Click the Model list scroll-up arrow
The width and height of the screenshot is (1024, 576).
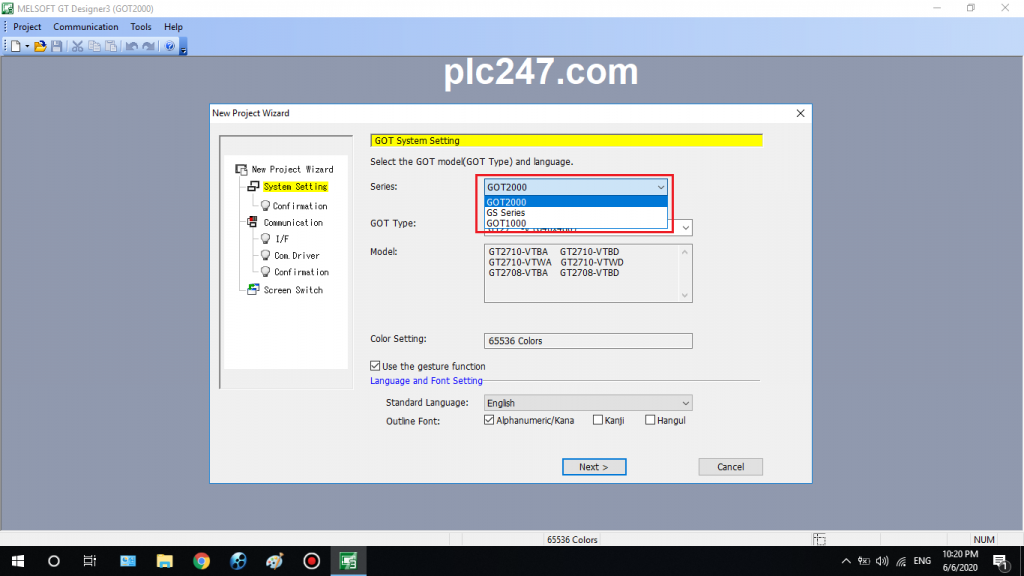point(685,252)
